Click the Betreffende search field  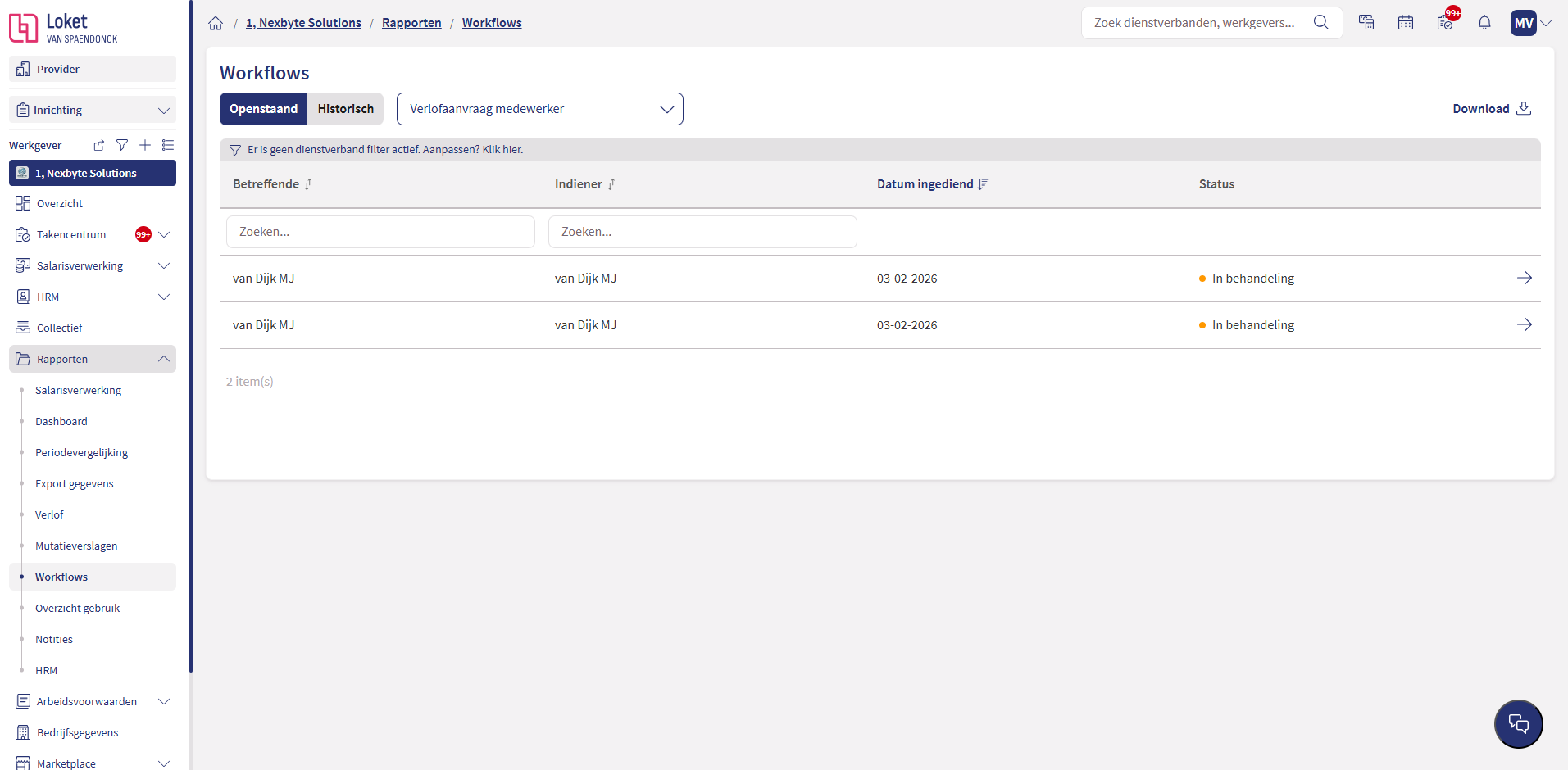point(380,232)
